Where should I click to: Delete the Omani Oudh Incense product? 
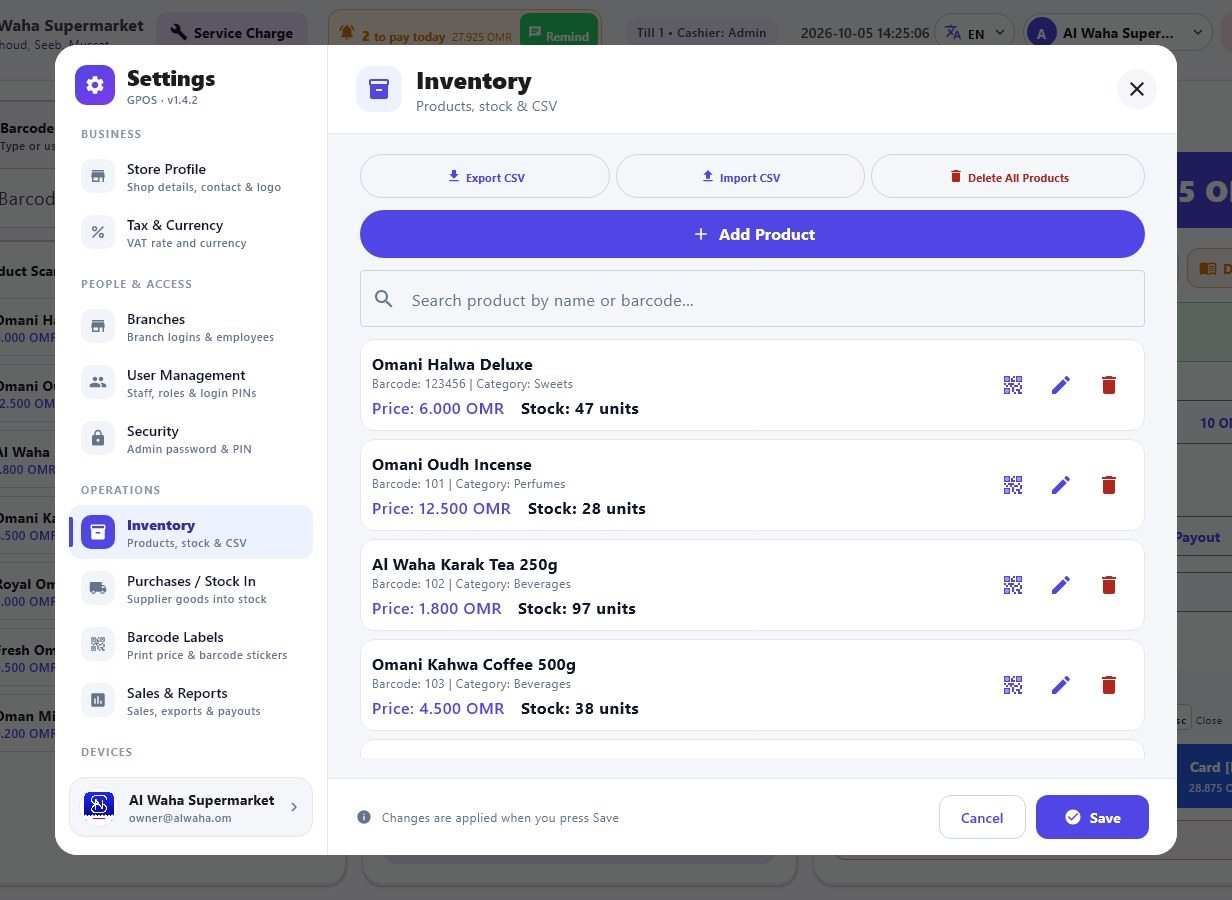pyautogui.click(x=1109, y=485)
